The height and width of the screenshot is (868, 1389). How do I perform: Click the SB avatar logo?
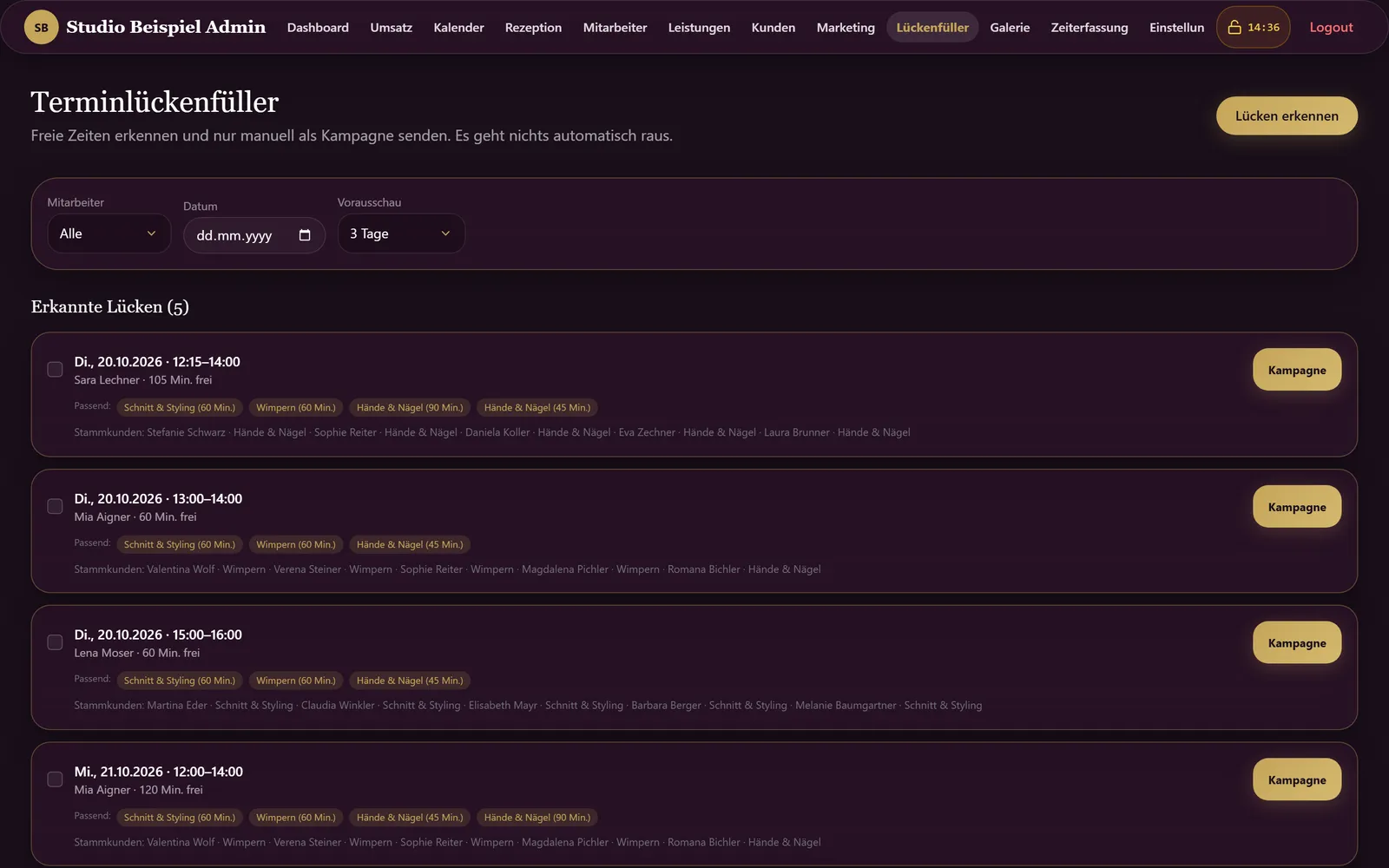41,28
